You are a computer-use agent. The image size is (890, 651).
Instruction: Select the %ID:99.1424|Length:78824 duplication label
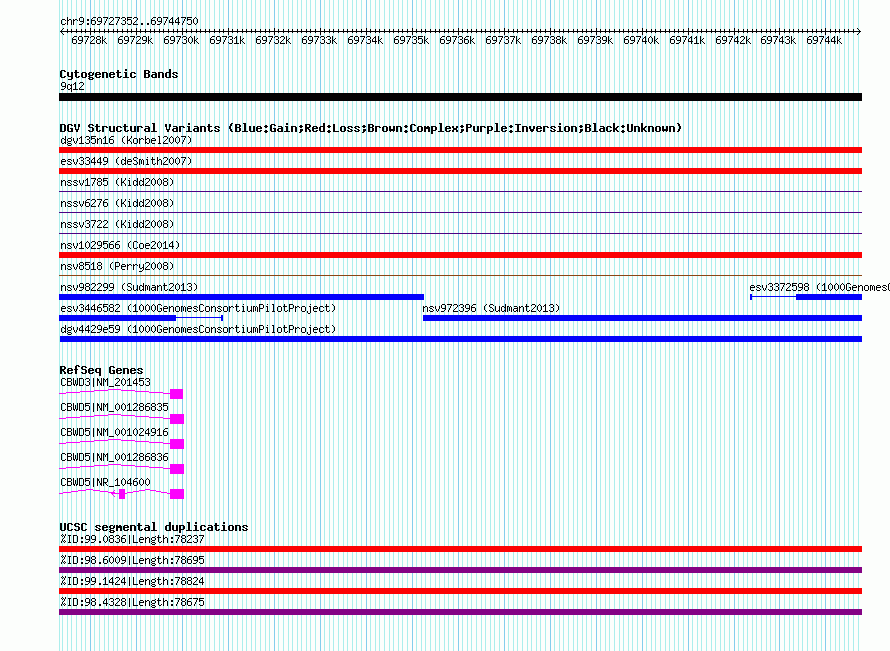click(x=132, y=581)
